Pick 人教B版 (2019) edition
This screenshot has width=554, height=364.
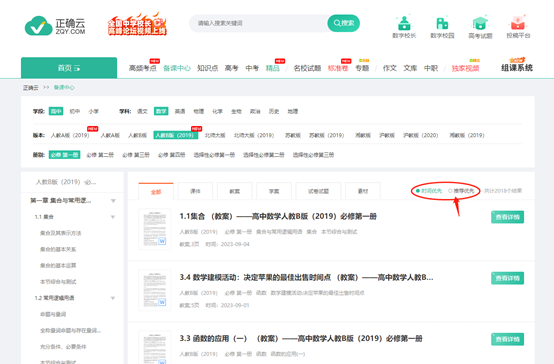point(175,135)
